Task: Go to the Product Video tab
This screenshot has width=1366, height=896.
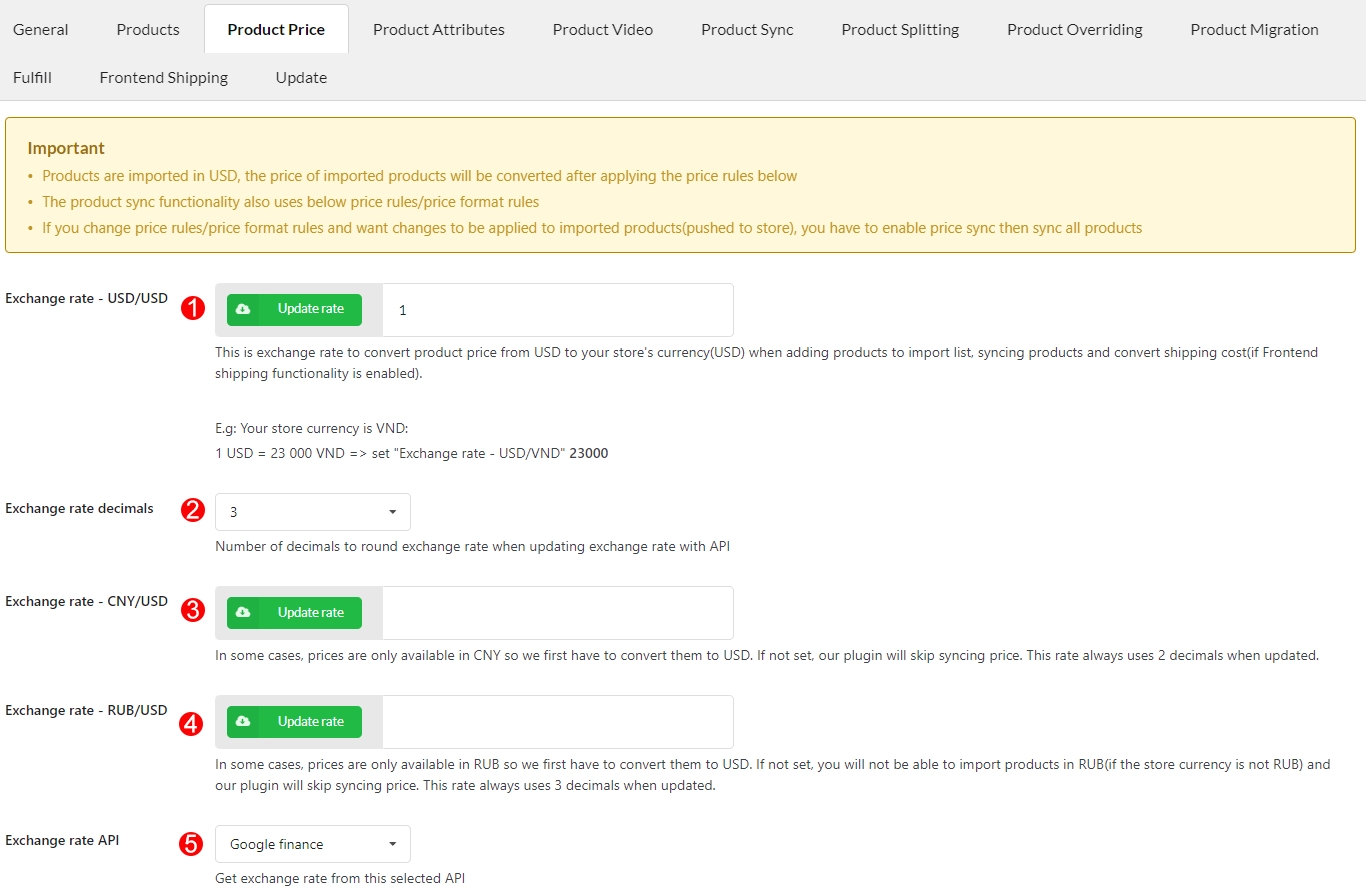Action: (603, 29)
